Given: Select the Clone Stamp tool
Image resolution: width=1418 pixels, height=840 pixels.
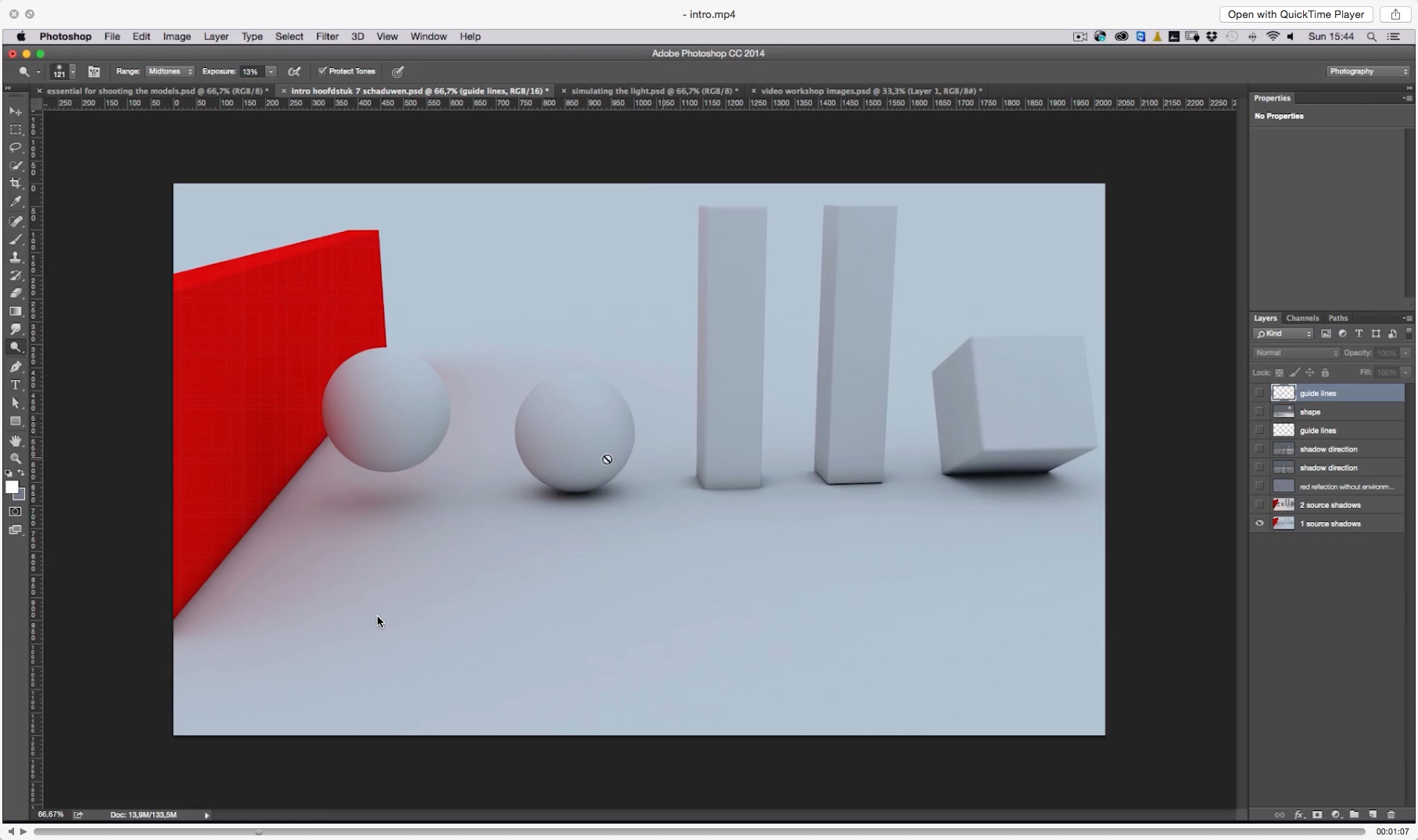Looking at the screenshot, I should point(16,257).
